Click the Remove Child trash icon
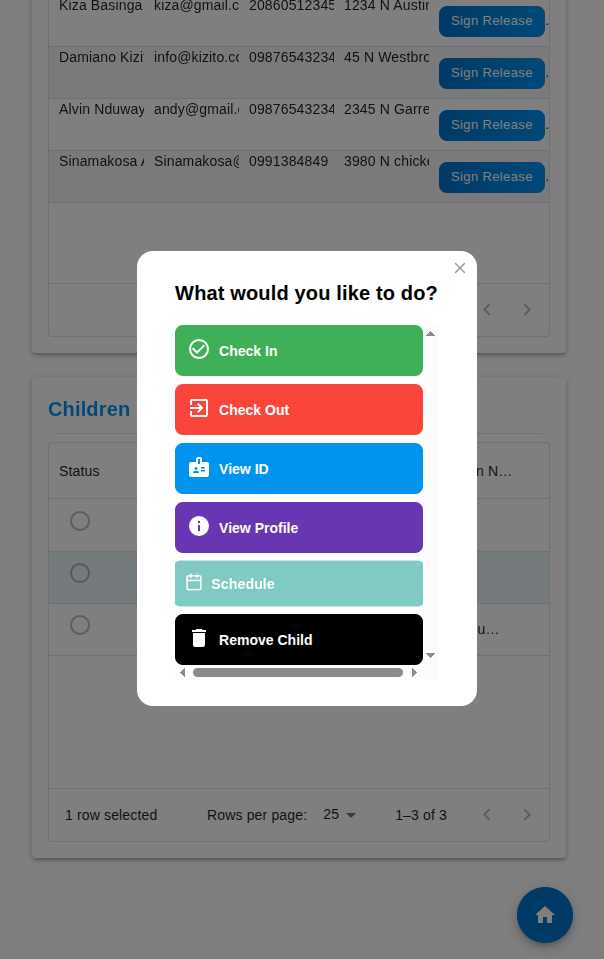The width and height of the screenshot is (604, 959). [x=199, y=638]
